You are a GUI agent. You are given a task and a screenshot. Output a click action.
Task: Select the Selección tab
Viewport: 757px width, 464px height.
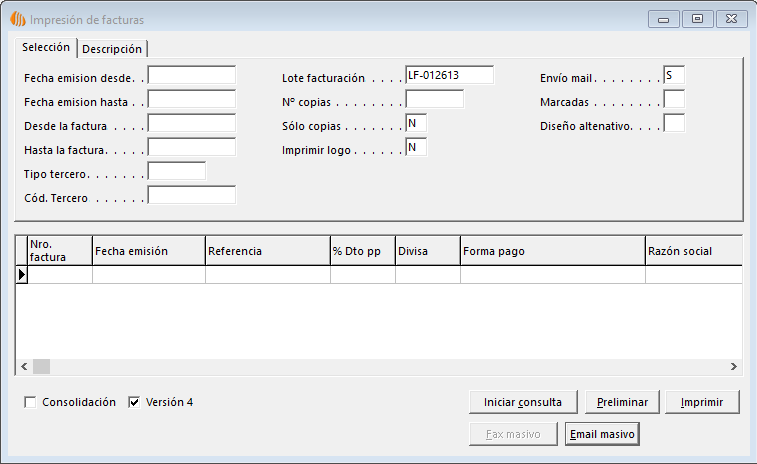click(x=46, y=48)
